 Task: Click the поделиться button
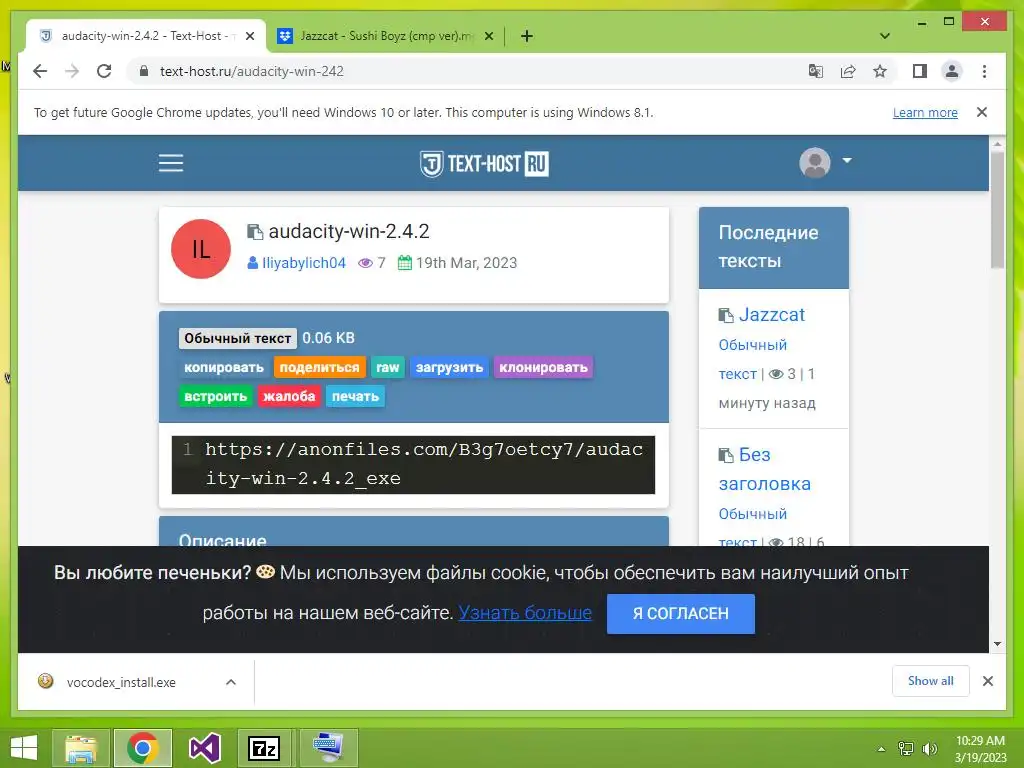(x=319, y=367)
